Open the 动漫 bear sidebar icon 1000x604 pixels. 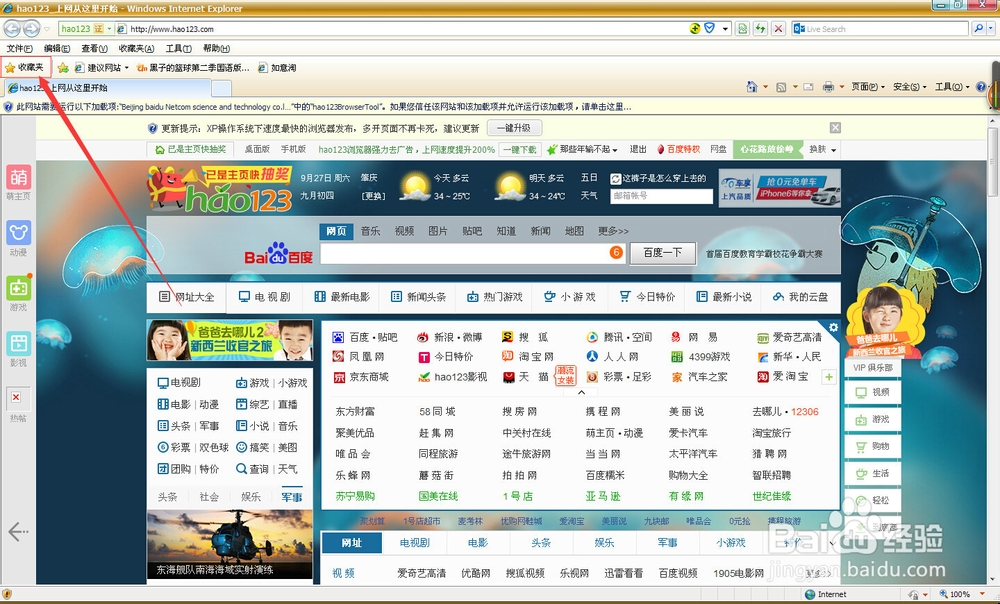[x=18, y=233]
